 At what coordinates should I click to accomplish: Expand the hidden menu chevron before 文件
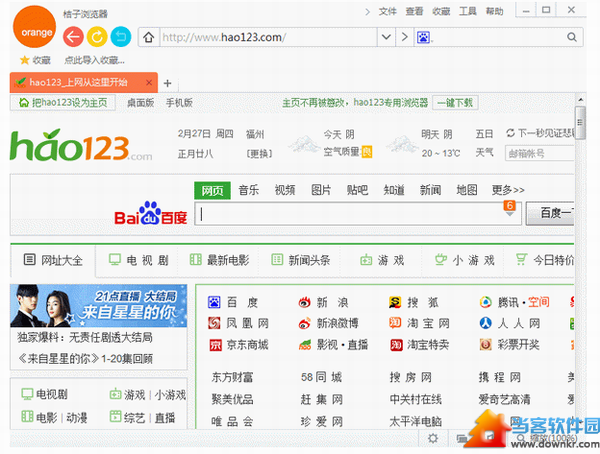[367, 12]
